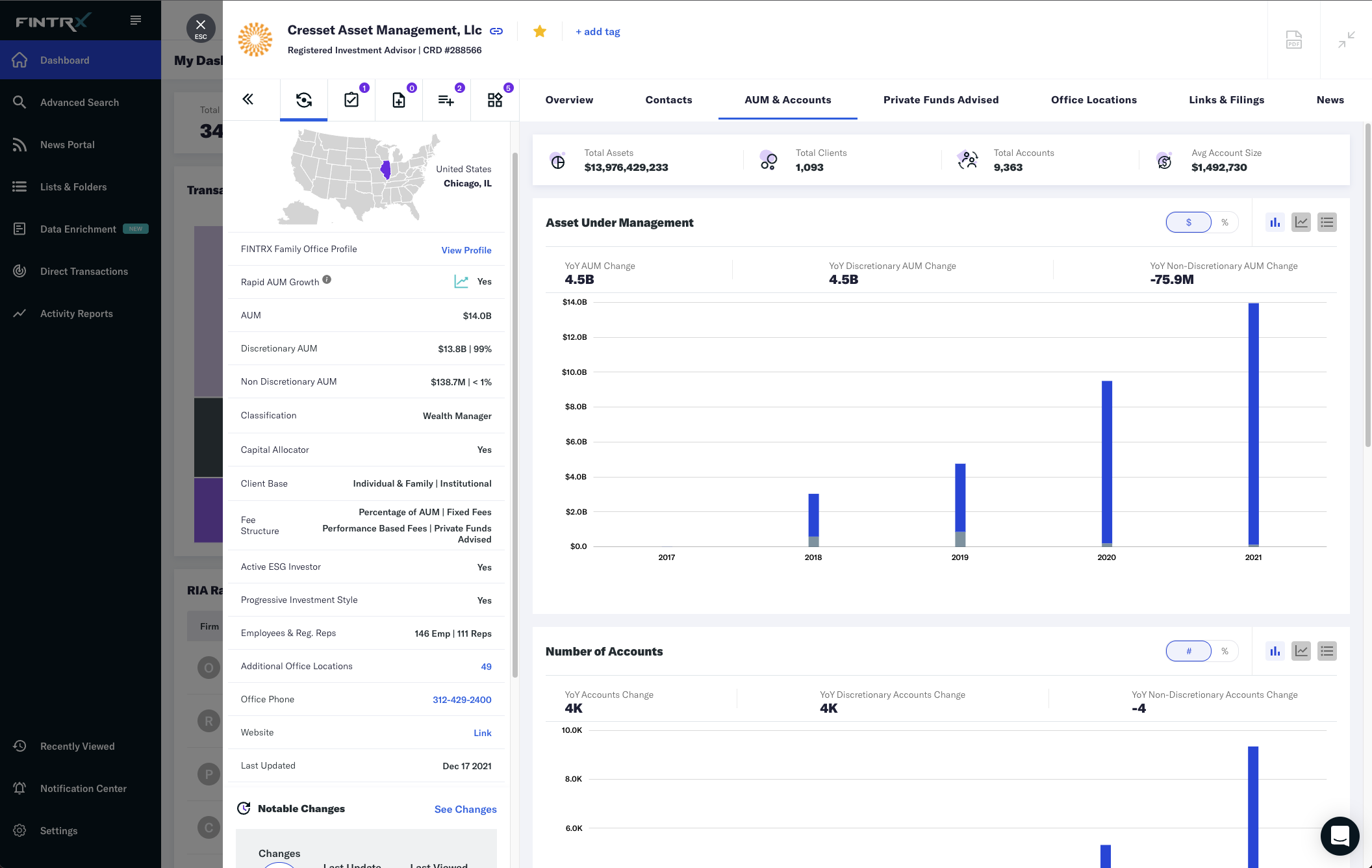Collapse side panel double chevron
1372x868 pixels.
248,99
